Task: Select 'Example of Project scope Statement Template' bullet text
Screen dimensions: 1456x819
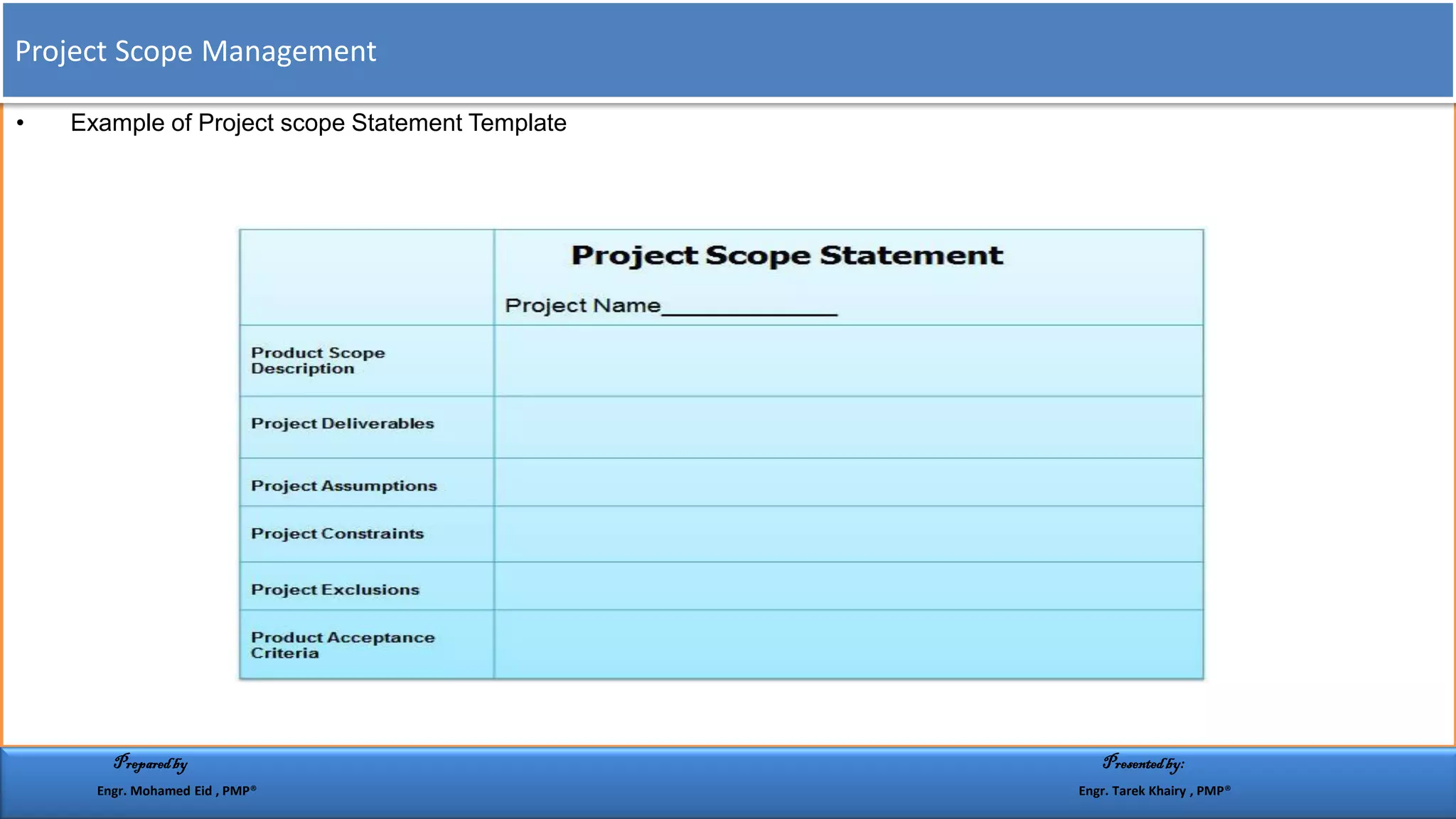Action: (x=318, y=123)
